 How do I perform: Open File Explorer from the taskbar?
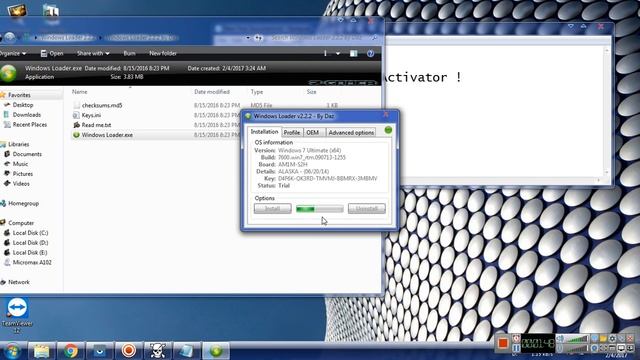(41, 351)
